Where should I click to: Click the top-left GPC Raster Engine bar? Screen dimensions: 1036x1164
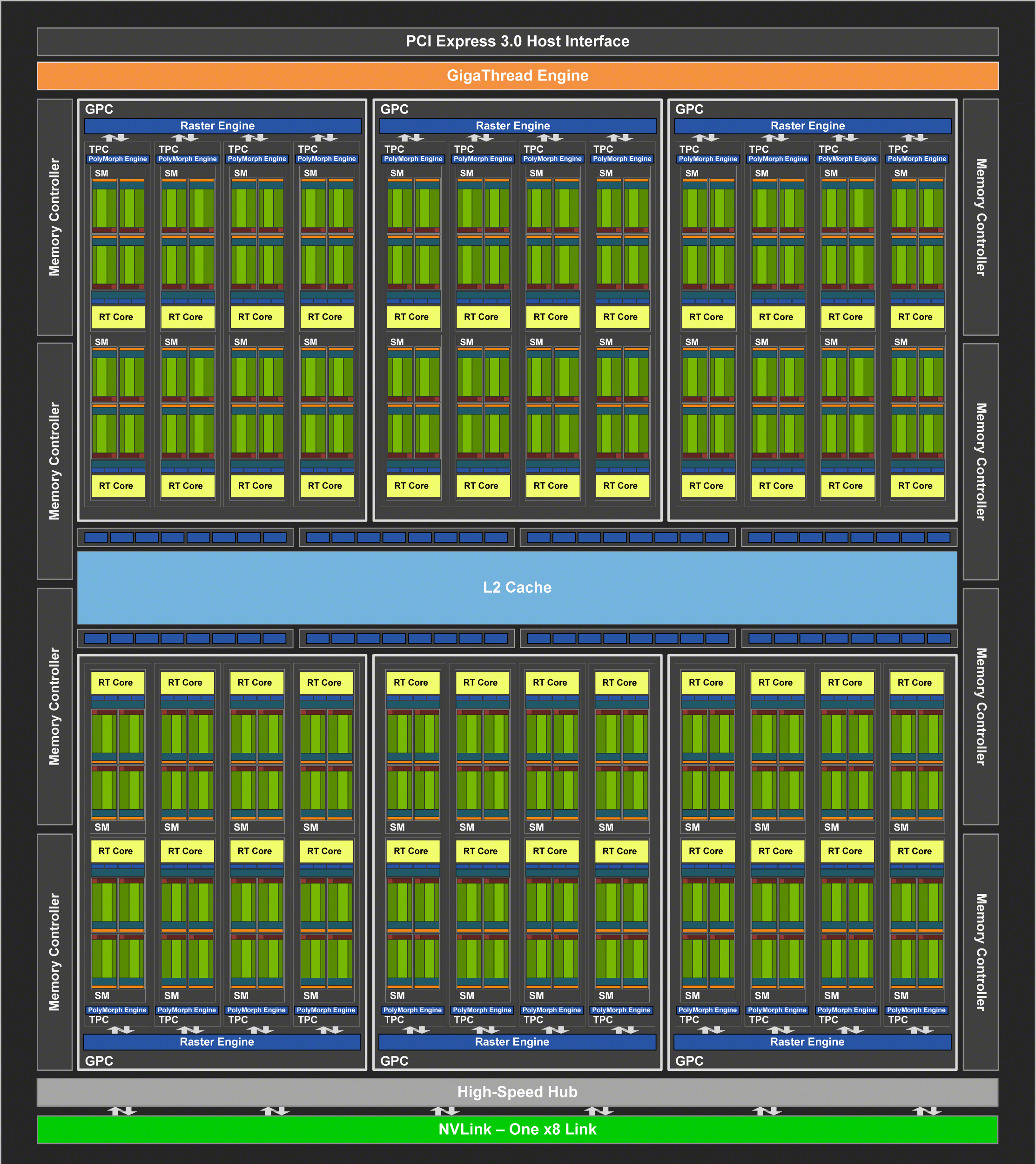click(x=222, y=126)
